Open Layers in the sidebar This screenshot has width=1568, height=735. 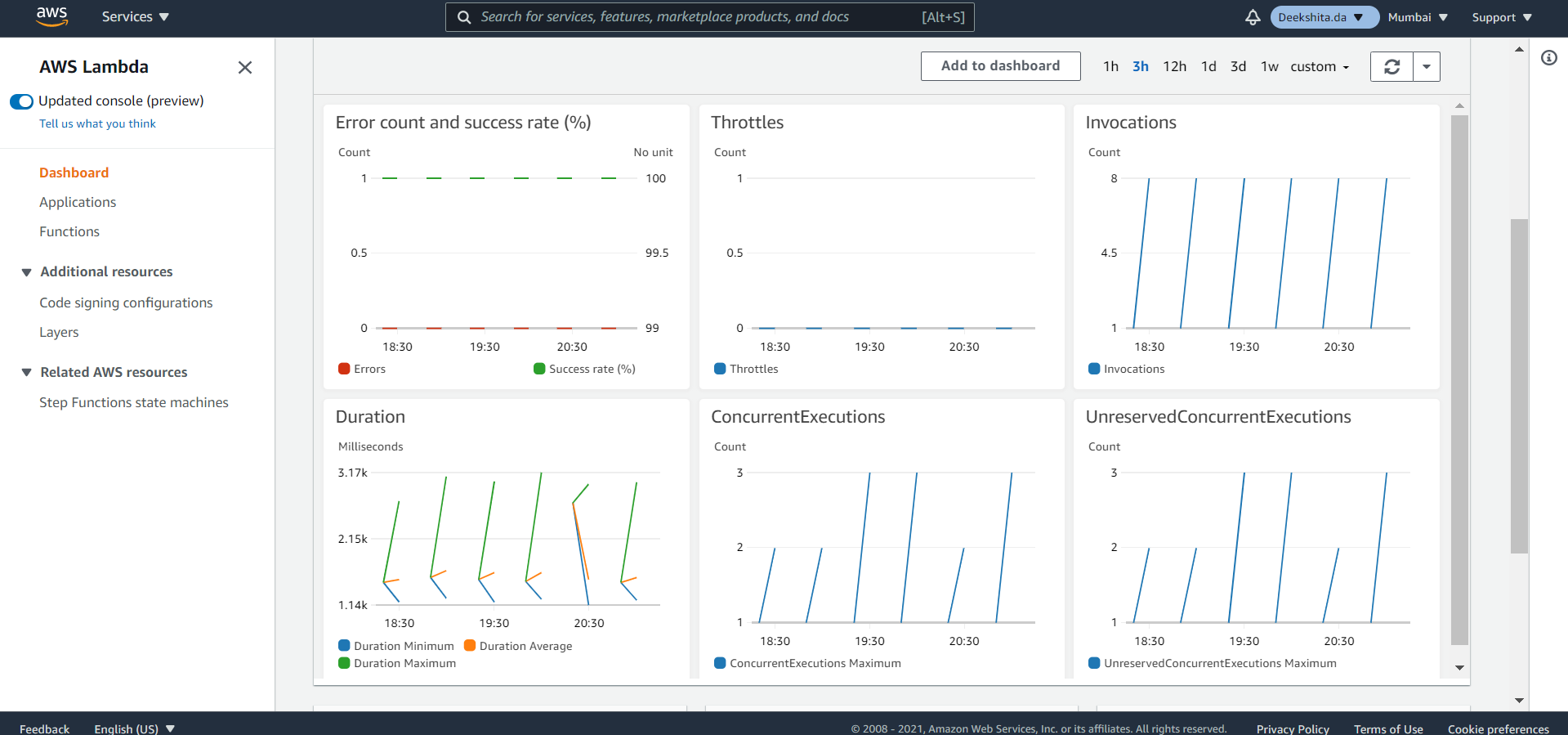click(x=59, y=333)
